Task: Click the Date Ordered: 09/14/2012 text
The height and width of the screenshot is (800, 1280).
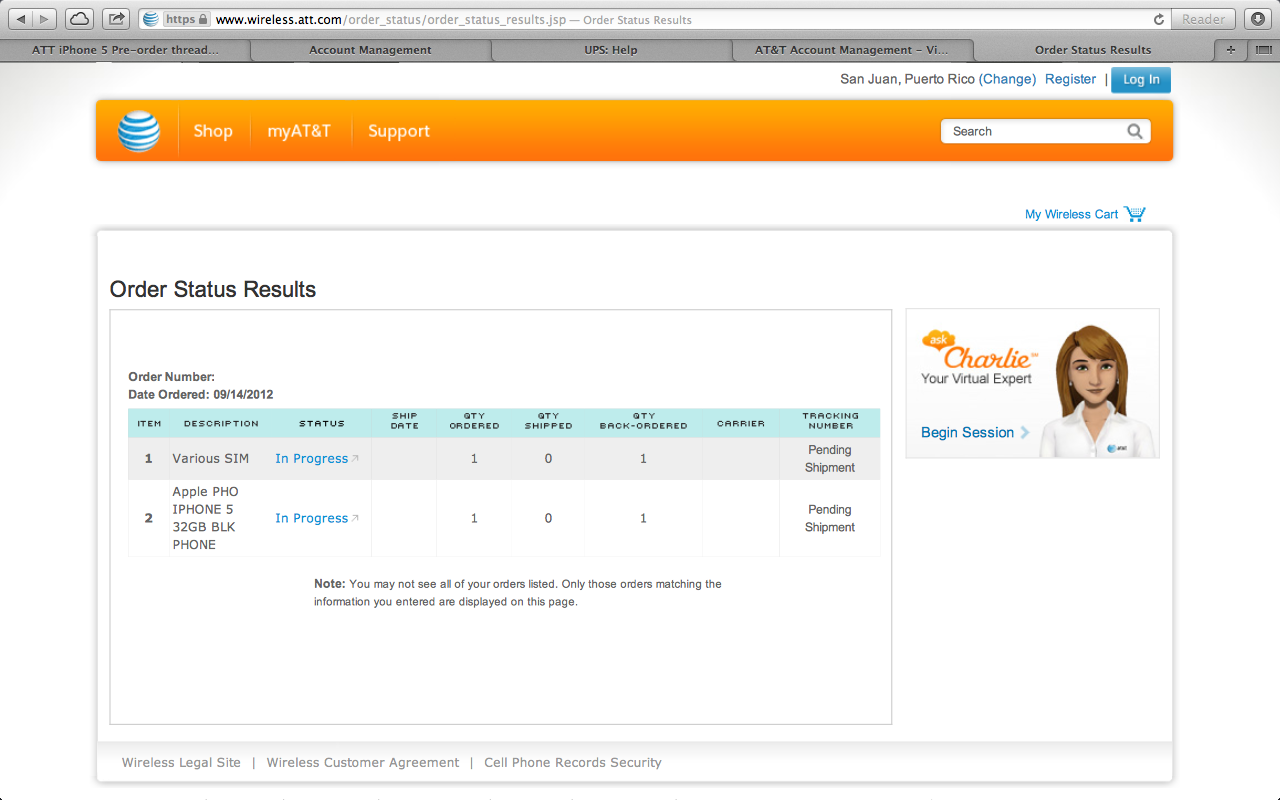Action: (x=201, y=395)
